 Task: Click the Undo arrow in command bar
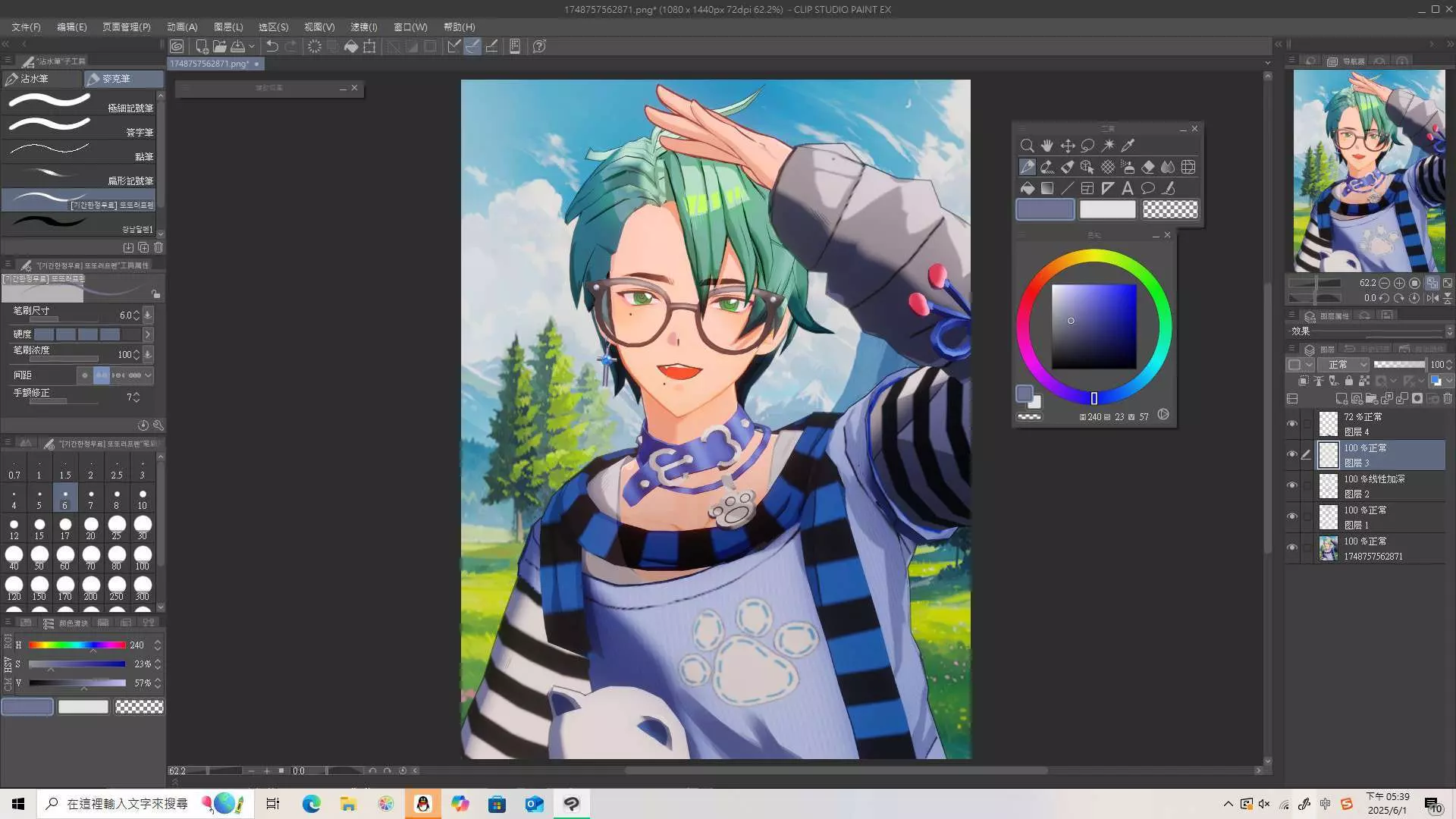pos(272,46)
